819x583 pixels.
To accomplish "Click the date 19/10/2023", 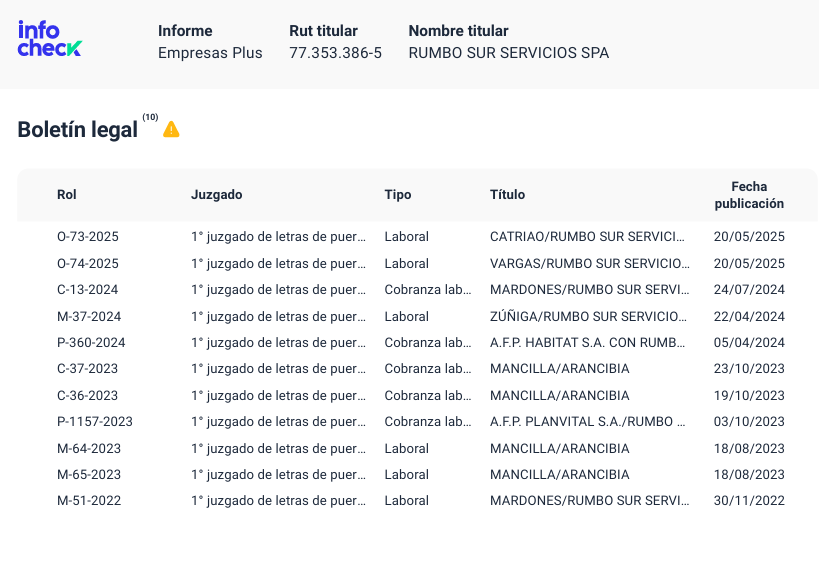I will click(749, 395).
